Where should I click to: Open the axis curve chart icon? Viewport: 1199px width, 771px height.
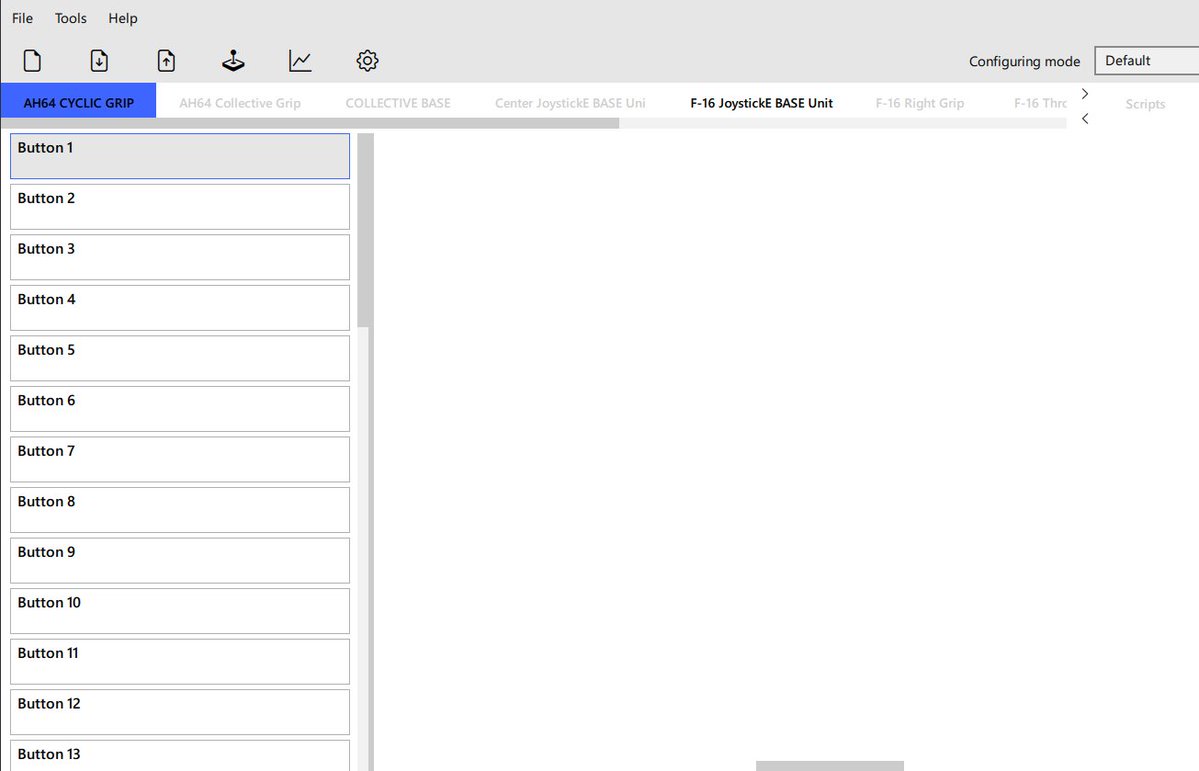coord(300,60)
